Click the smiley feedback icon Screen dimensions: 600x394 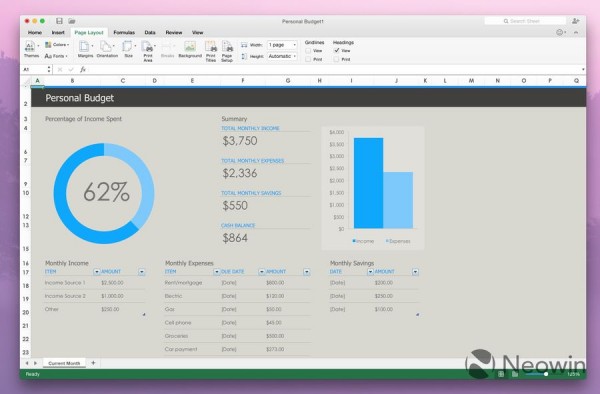(x=560, y=33)
